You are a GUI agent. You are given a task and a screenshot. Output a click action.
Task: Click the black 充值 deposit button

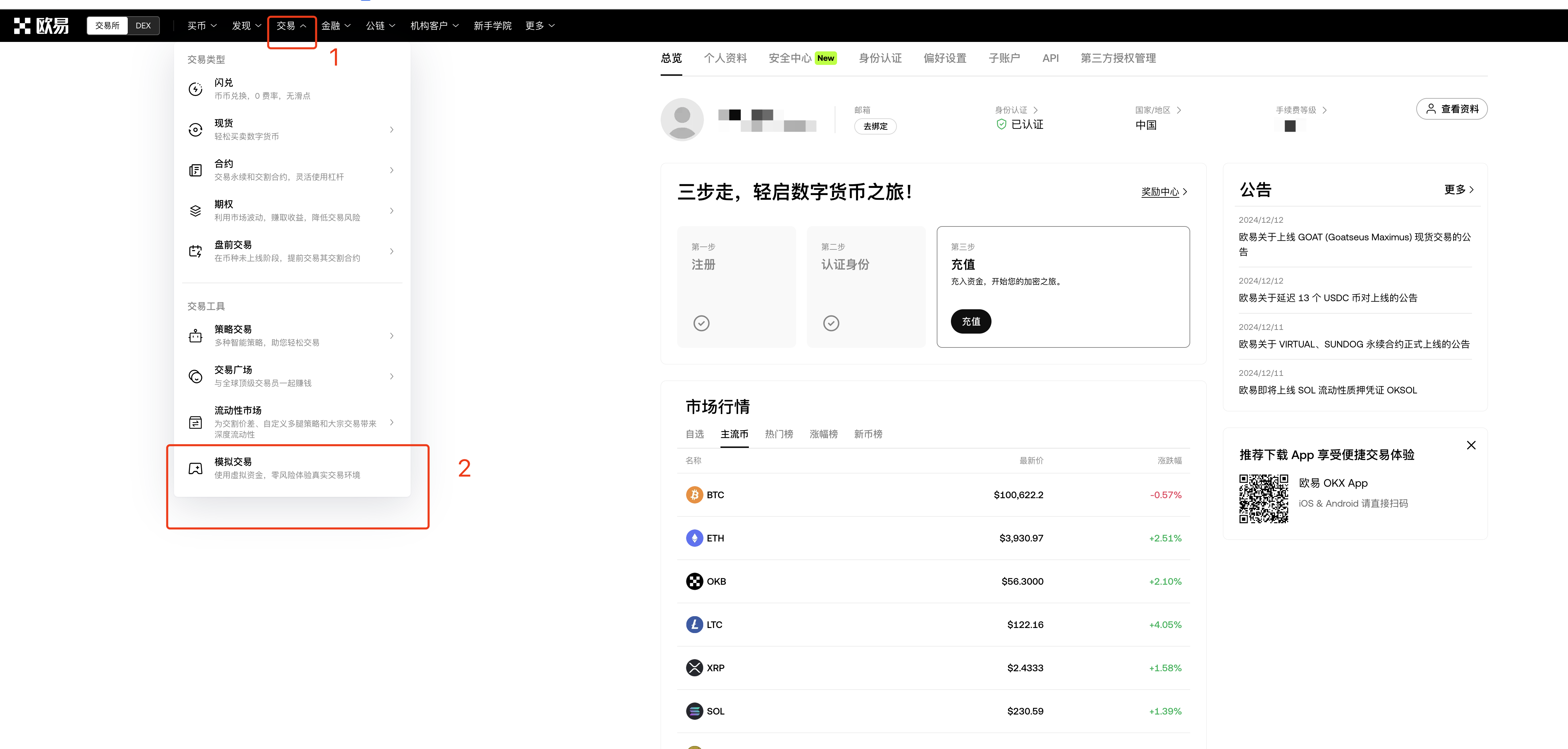[x=971, y=321]
